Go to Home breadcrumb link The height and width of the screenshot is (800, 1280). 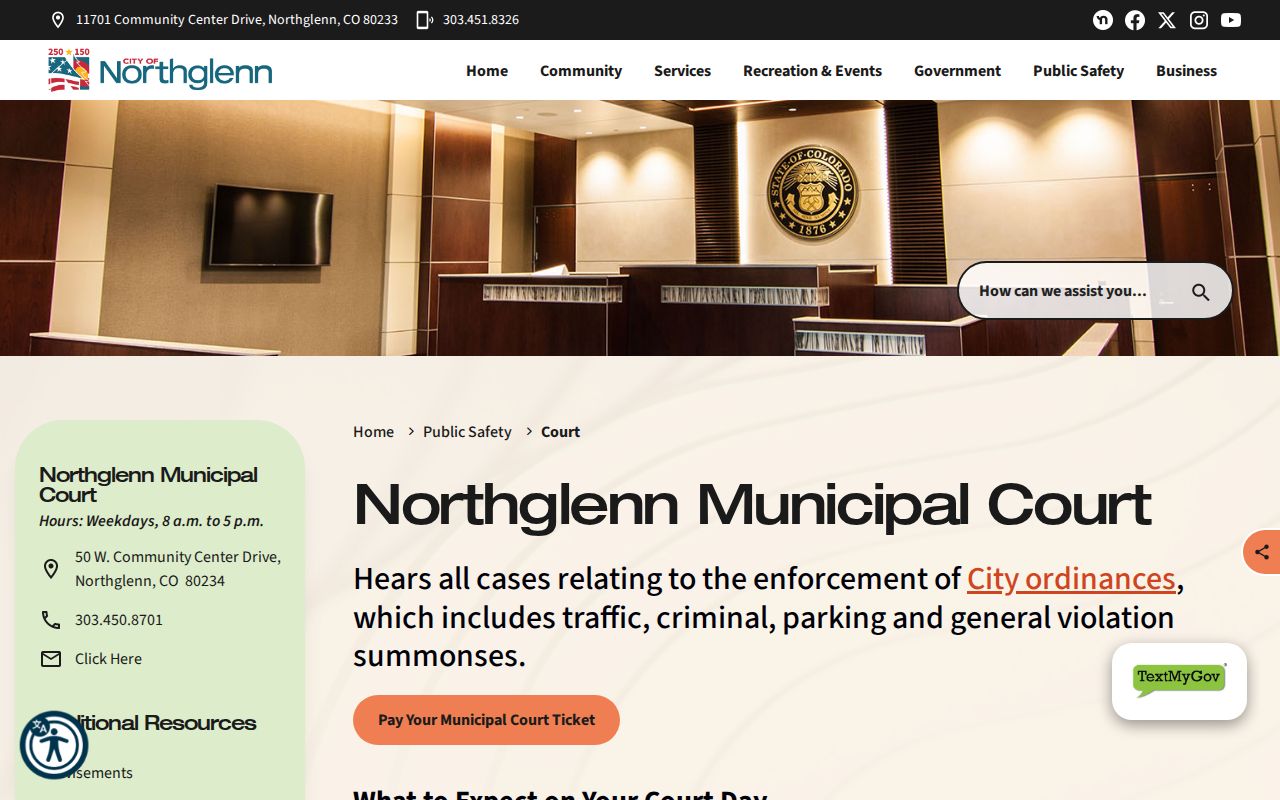pyautogui.click(x=373, y=432)
